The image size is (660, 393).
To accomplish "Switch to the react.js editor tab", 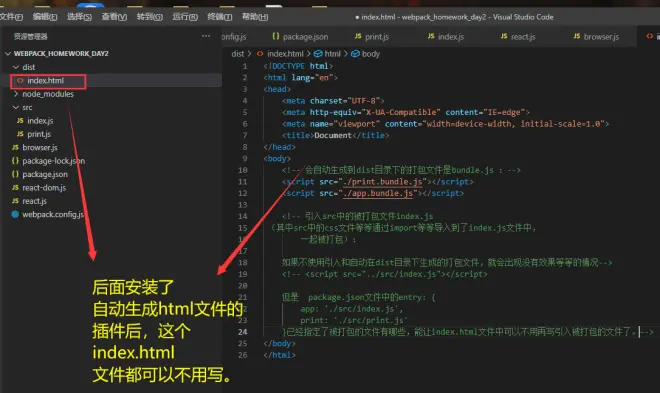I will [518, 37].
